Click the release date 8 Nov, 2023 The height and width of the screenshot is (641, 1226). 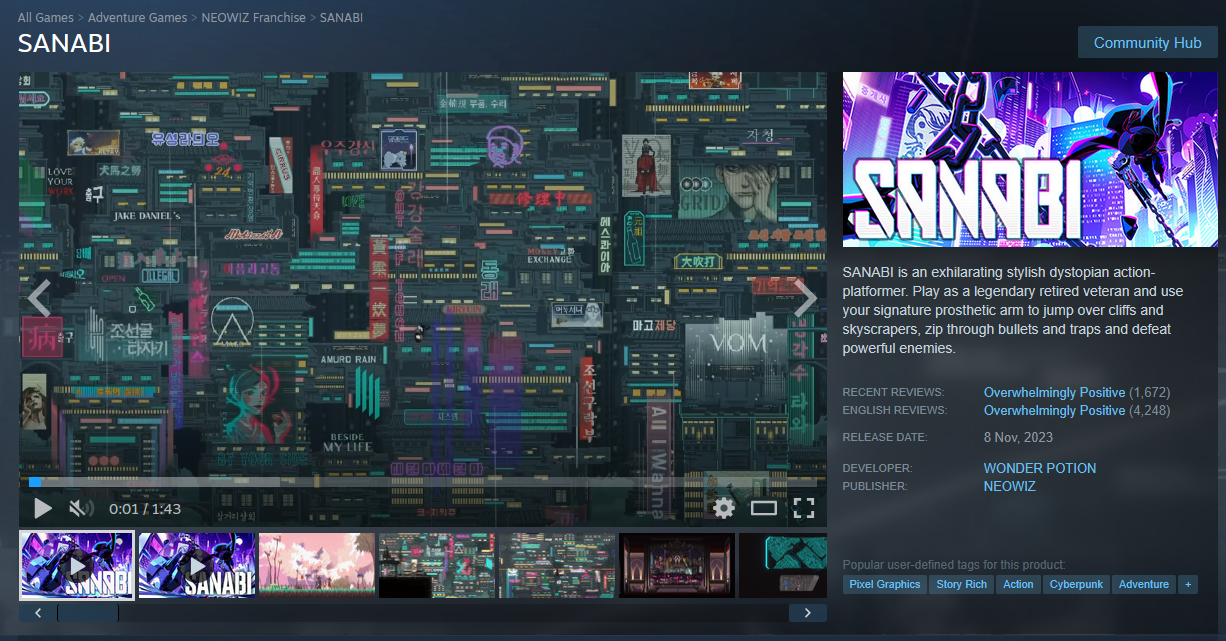tap(1018, 437)
